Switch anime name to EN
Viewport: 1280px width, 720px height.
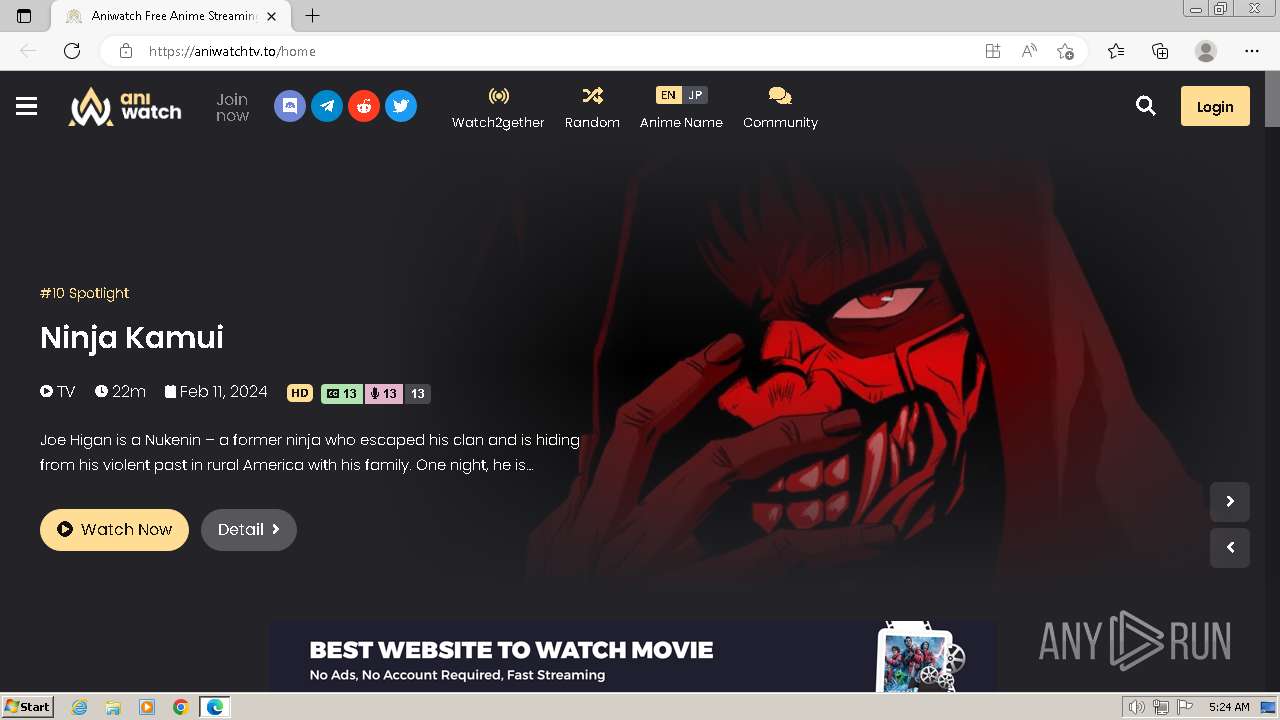coord(668,95)
